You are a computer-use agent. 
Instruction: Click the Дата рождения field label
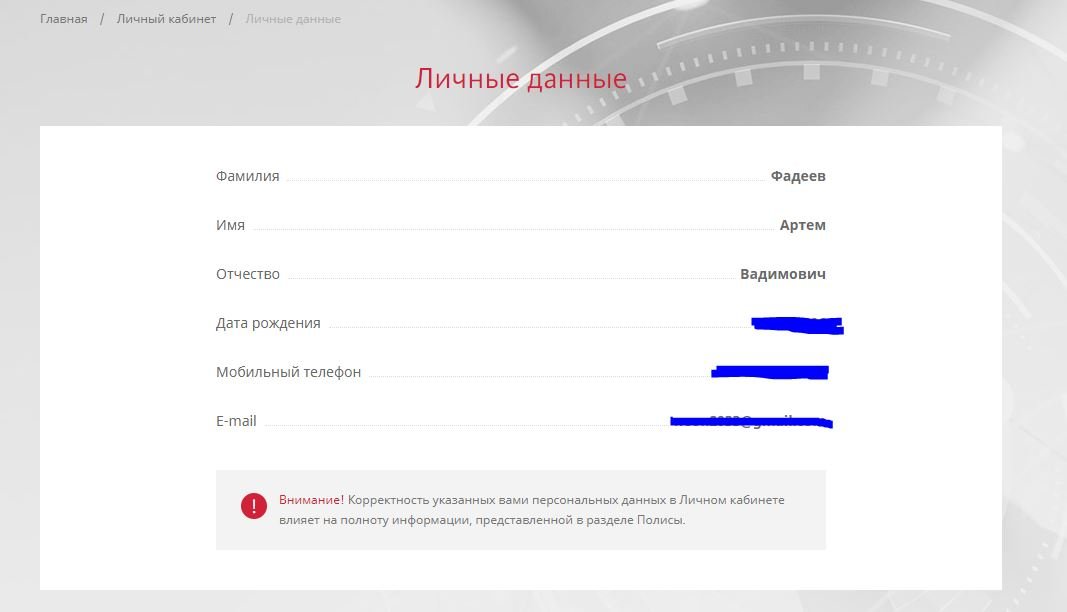[x=268, y=324]
